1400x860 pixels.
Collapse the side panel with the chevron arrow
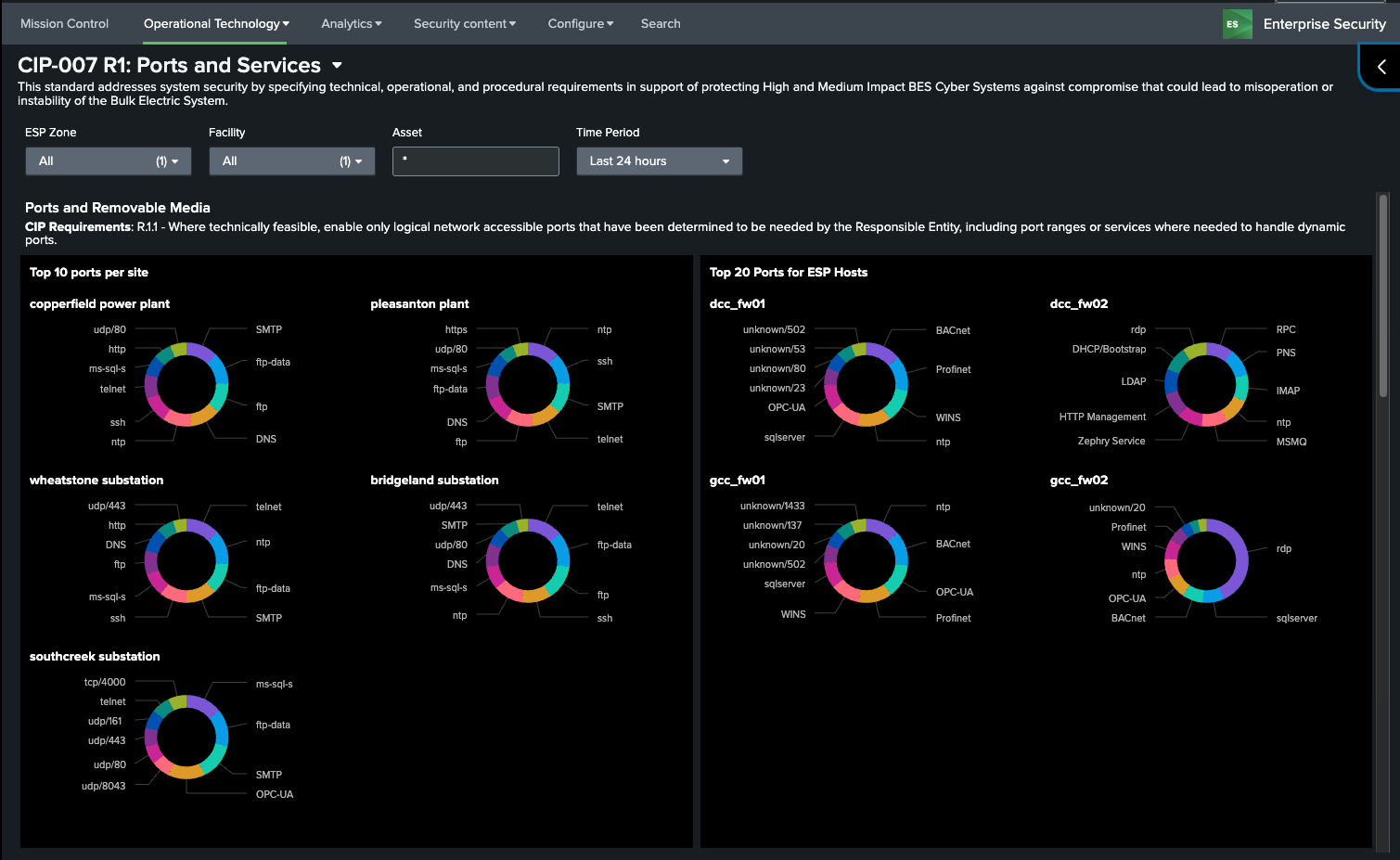click(x=1381, y=67)
